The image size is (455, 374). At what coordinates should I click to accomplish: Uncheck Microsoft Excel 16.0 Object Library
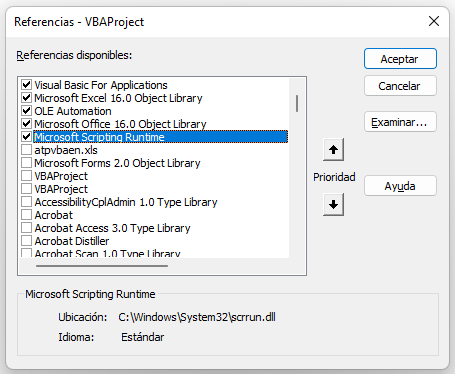point(26,98)
